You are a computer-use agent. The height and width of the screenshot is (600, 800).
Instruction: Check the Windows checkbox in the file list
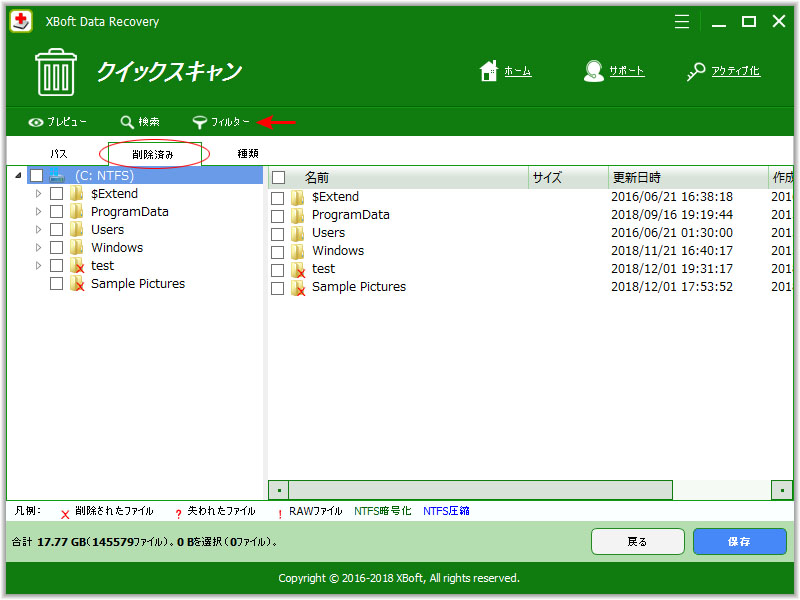278,252
